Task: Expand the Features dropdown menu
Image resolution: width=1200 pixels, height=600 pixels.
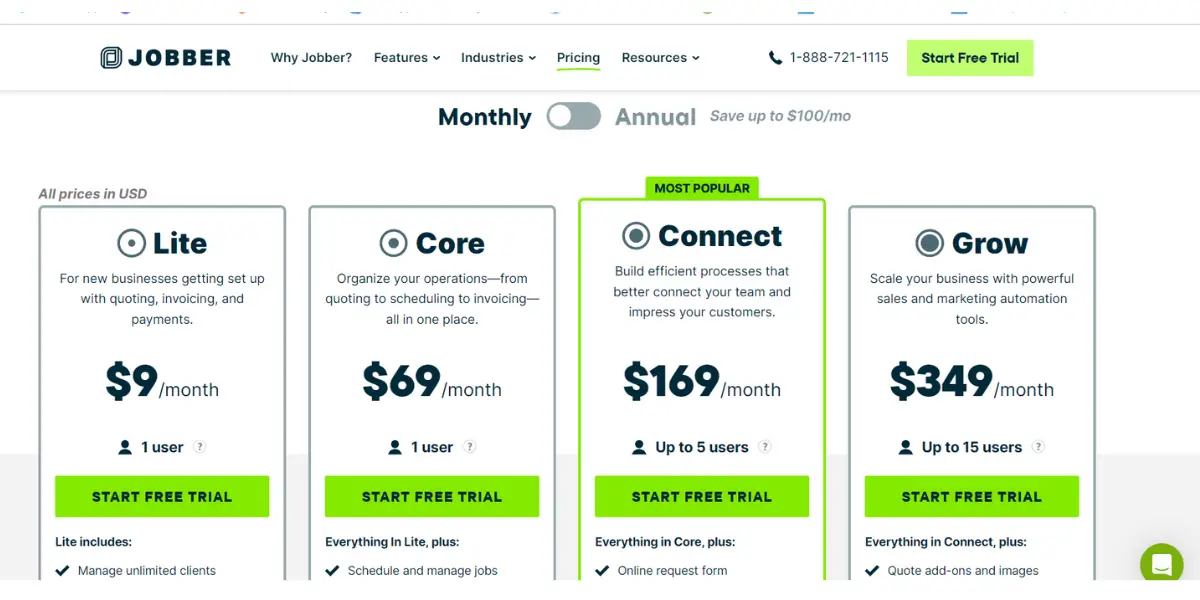Action: pos(407,58)
